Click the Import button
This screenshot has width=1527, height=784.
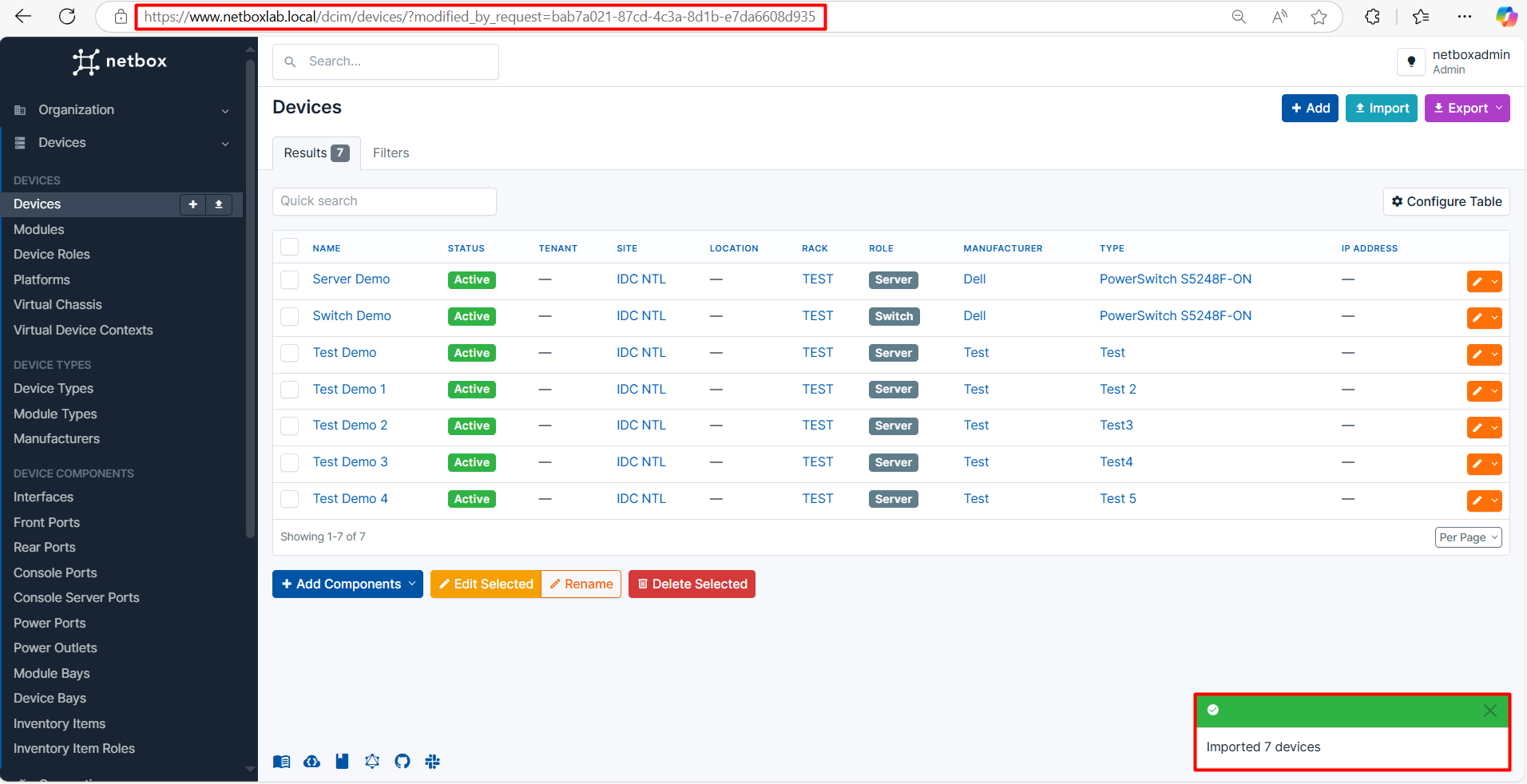pos(1382,109)
